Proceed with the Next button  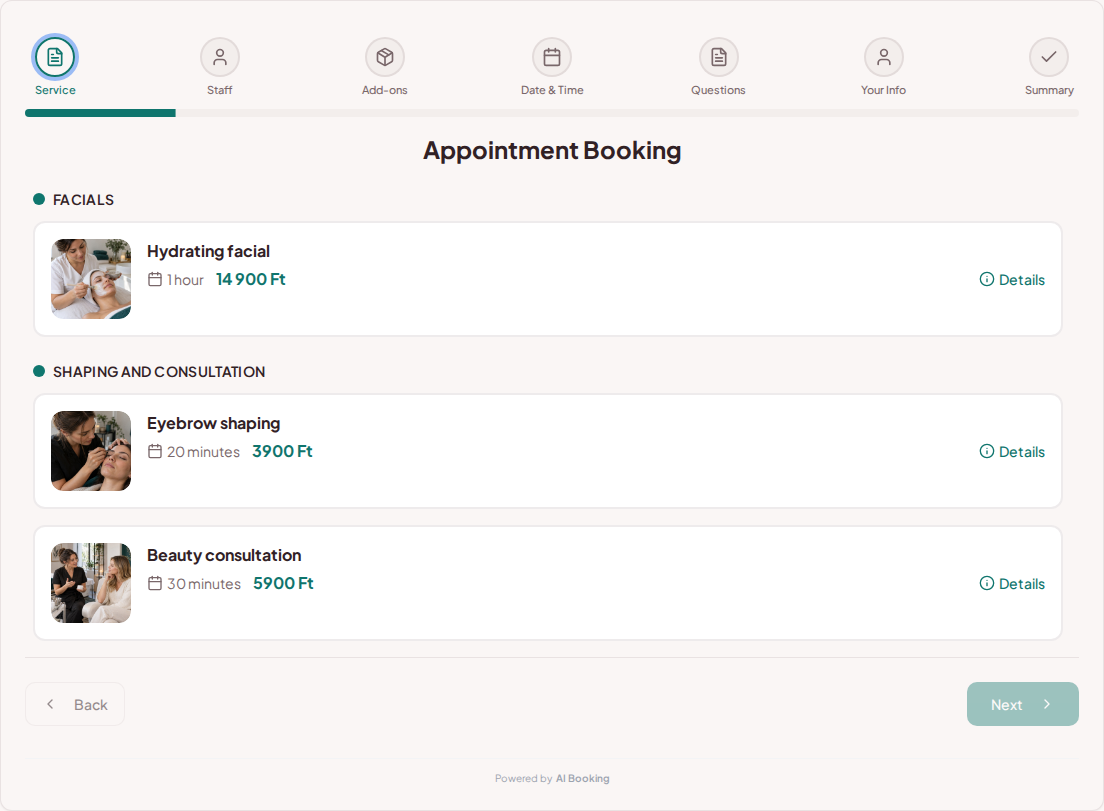[1022, 704]
